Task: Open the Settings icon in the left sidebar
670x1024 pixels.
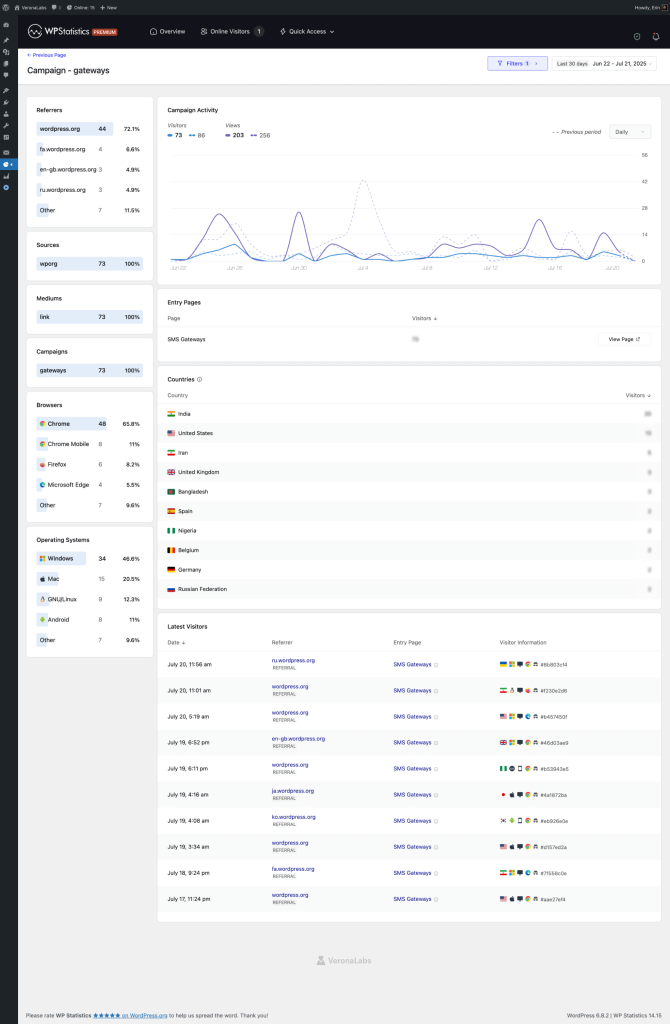Action: point(6,137)
